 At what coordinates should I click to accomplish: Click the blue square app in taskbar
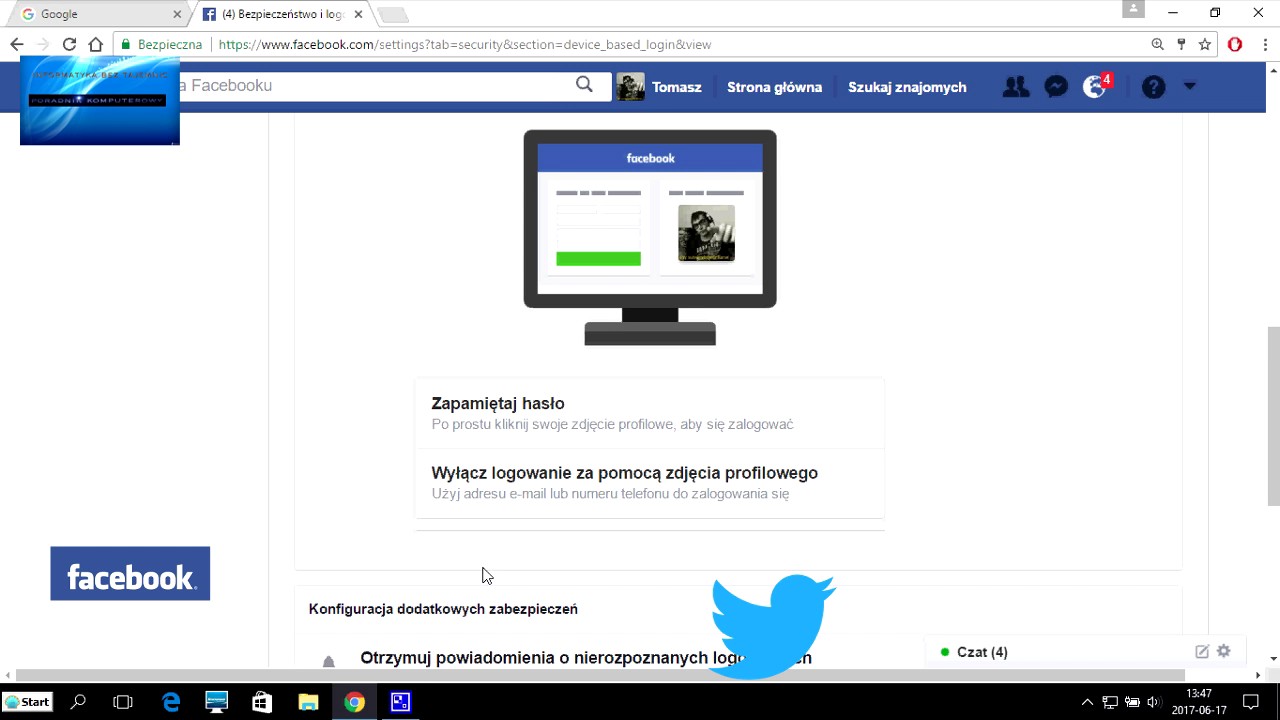[x=400, y=702]
